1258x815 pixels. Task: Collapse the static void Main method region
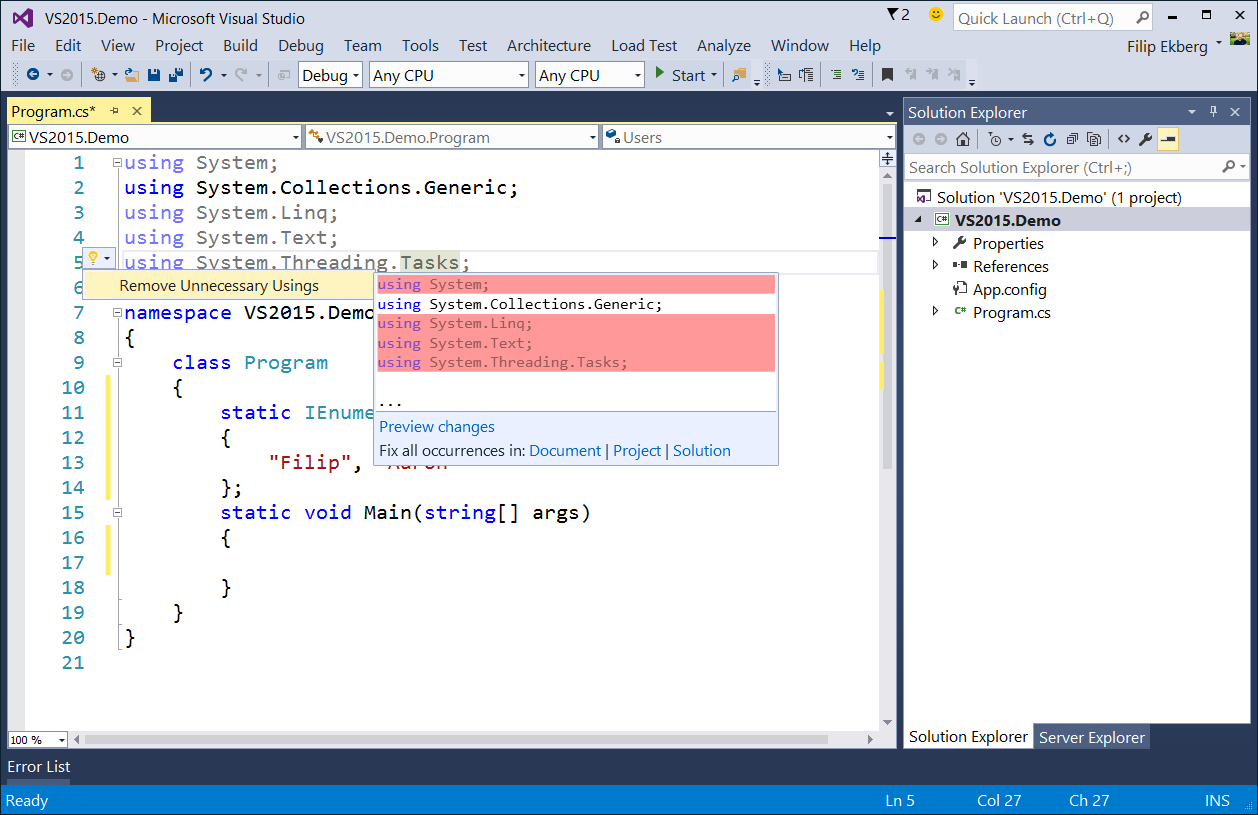117,513
